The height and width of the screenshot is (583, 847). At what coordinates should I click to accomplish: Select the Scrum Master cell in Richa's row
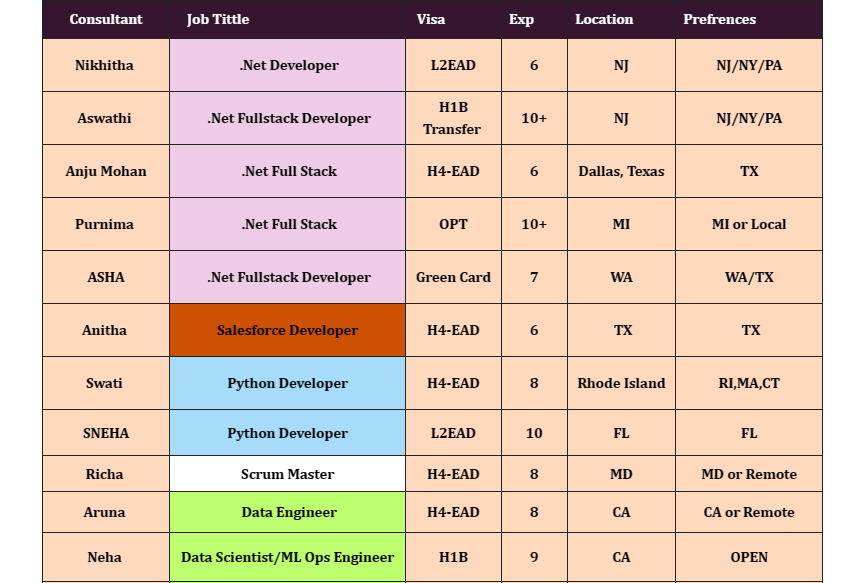click(x=287, y=473)
